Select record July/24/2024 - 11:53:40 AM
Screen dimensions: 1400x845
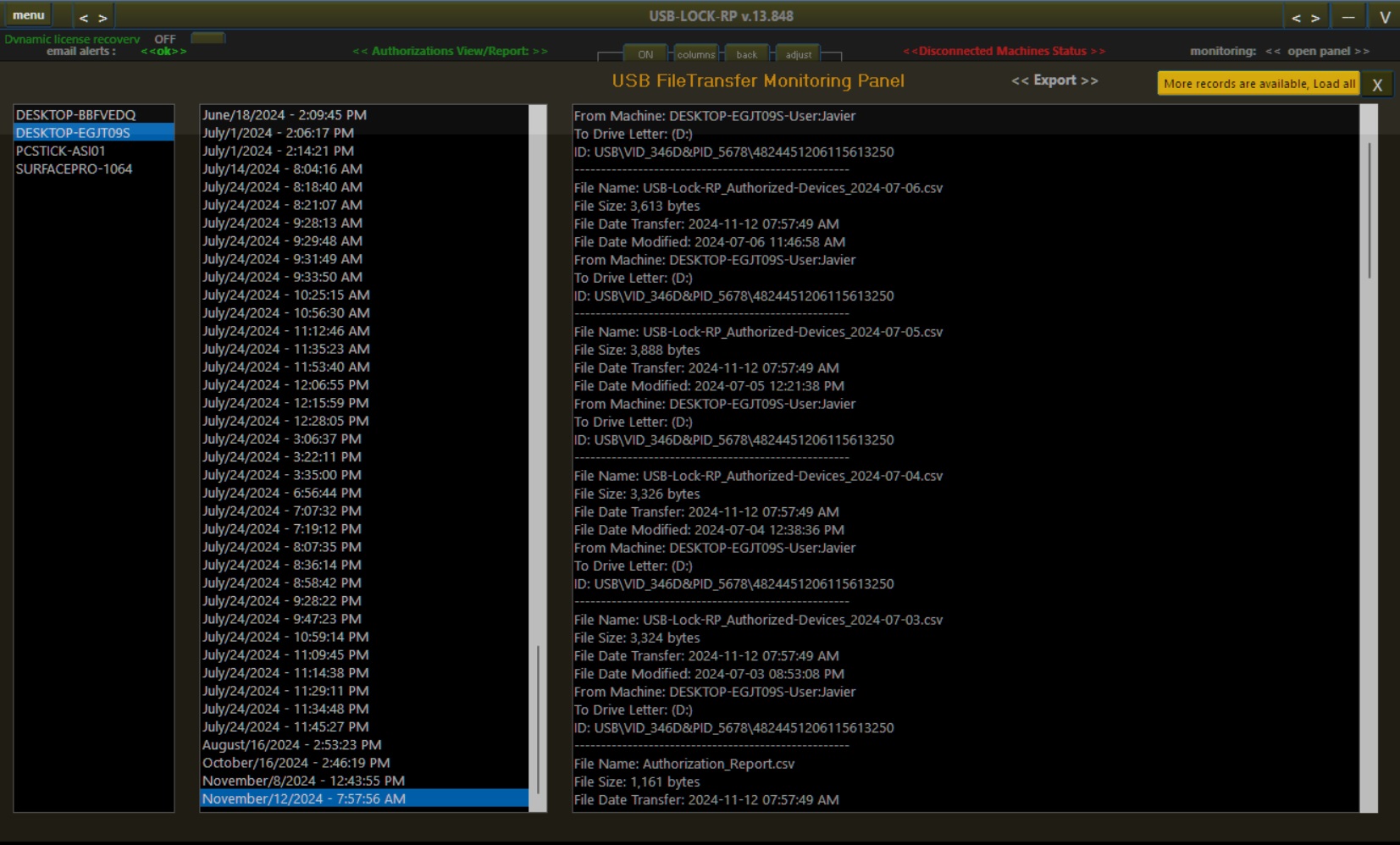364,367
